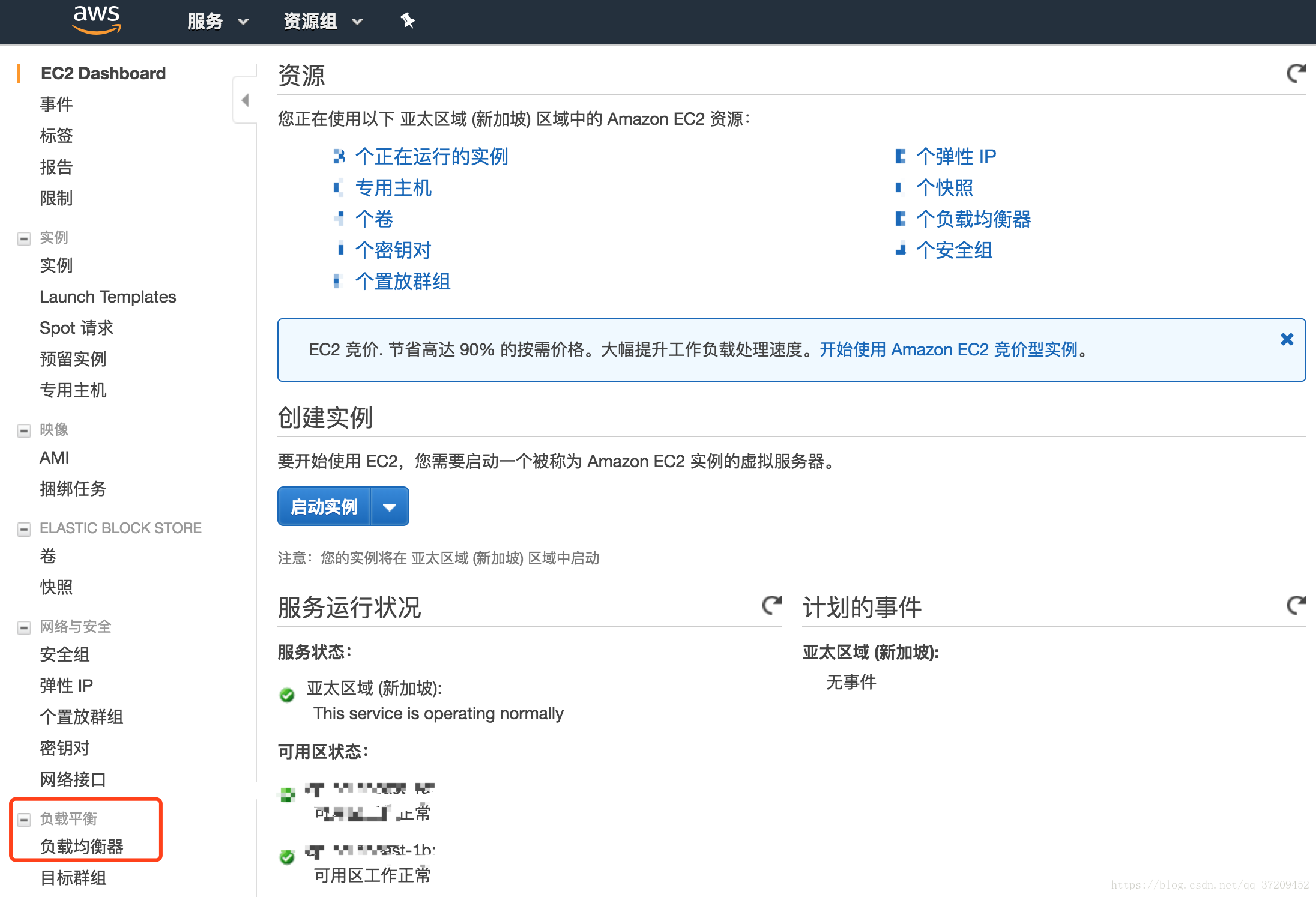Open EC2 Dashboard in sidebar
This screenshot has width=1316, height=897.
pos(103,73)
